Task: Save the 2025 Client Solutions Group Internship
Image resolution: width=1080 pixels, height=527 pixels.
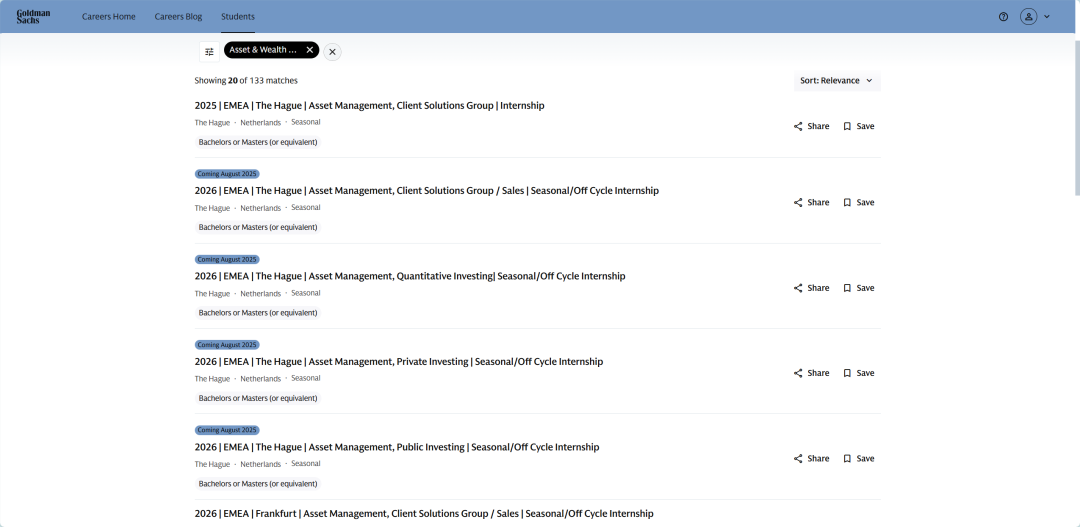Action: (859, 126)
